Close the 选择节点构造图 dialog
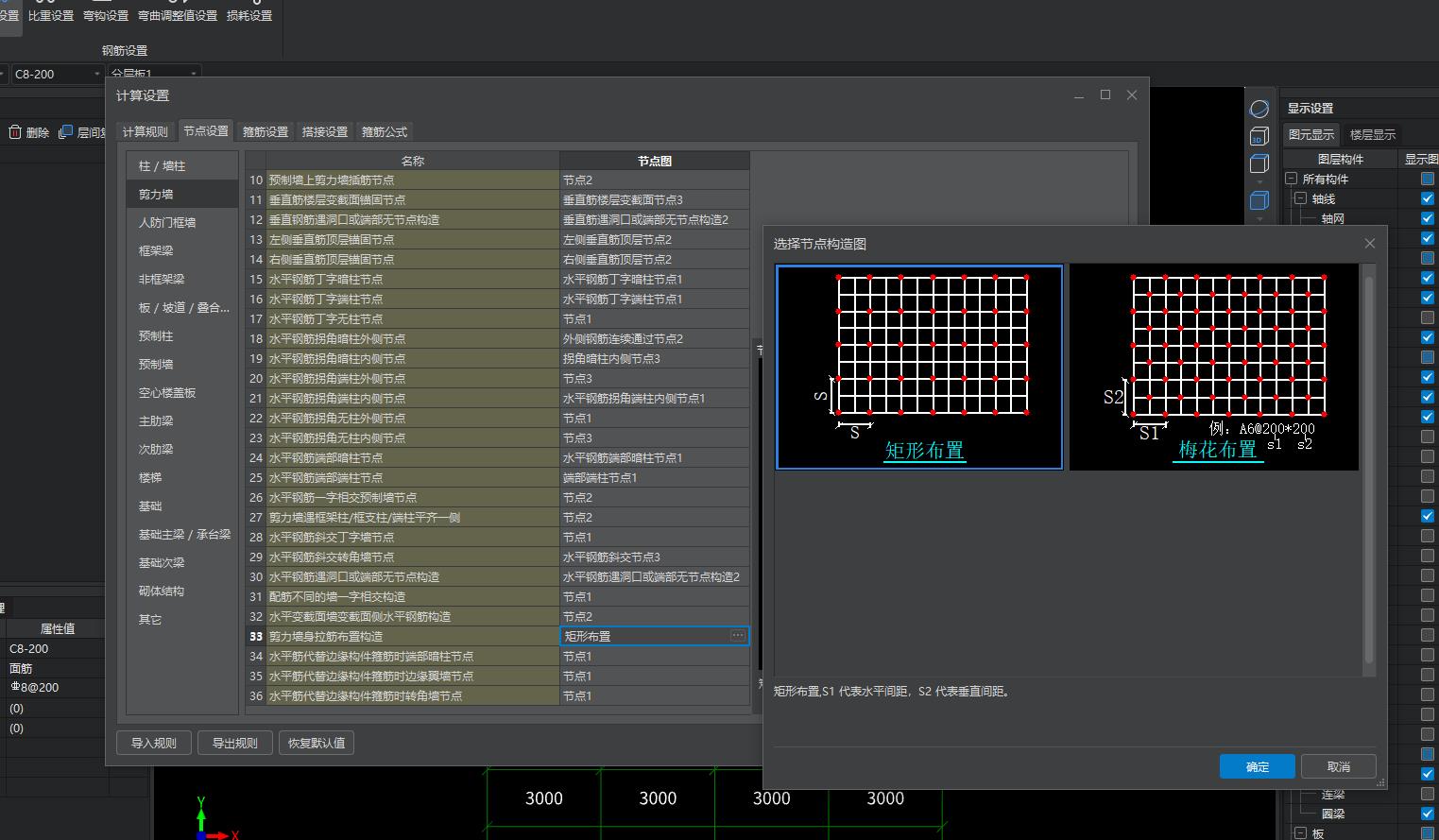This screenshot has width=1439, height=840. tap(1370, 244)
